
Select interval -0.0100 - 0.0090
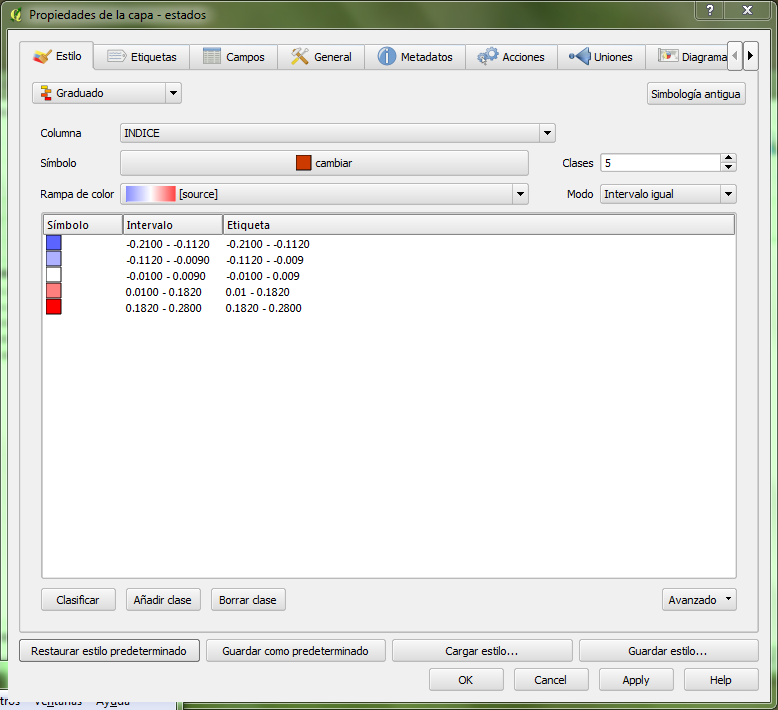coord(166,276)
